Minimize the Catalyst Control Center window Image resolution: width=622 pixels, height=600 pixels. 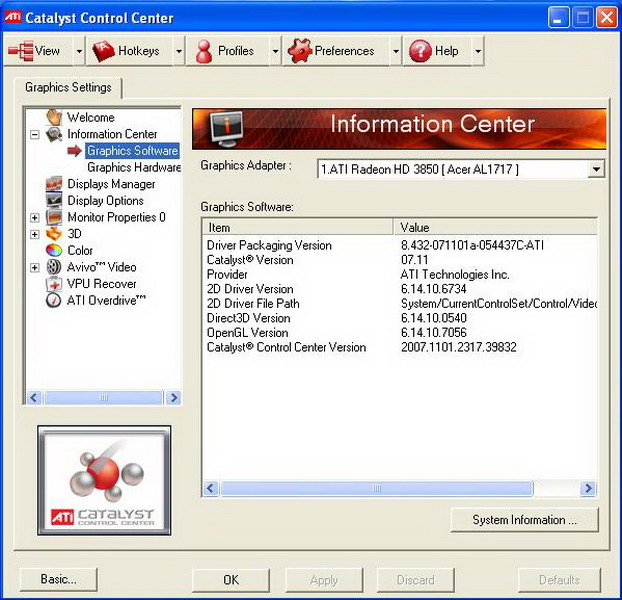559,17
